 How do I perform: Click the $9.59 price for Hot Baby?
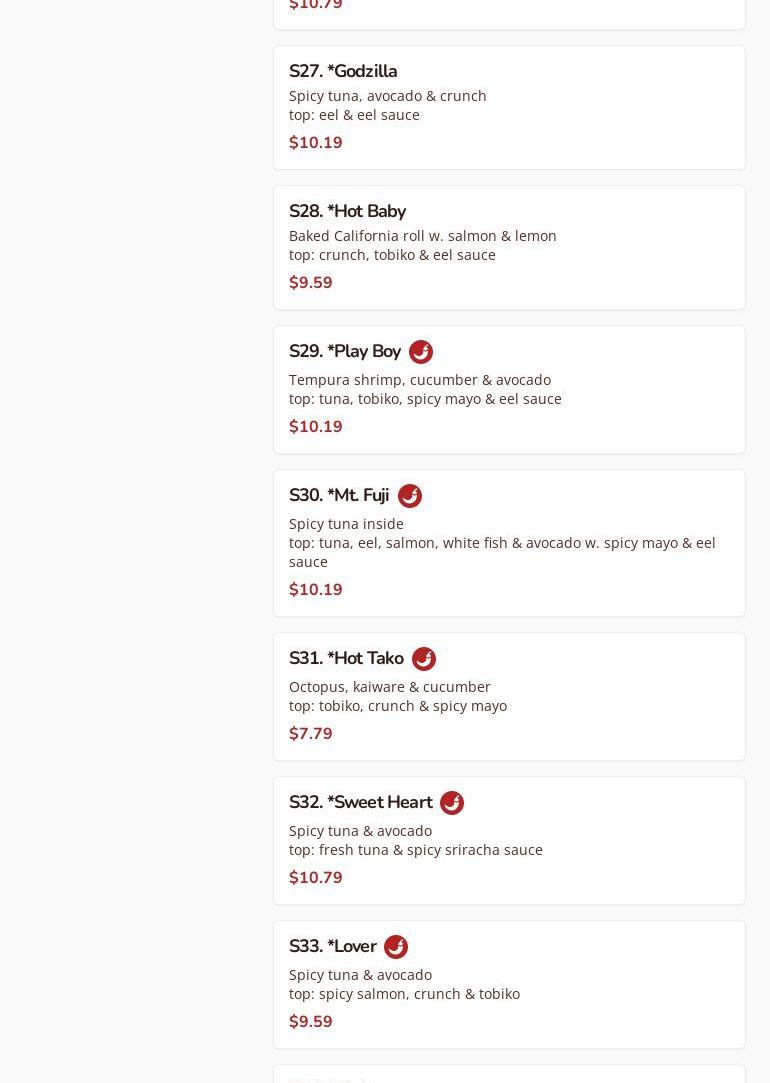pos(310,283)
